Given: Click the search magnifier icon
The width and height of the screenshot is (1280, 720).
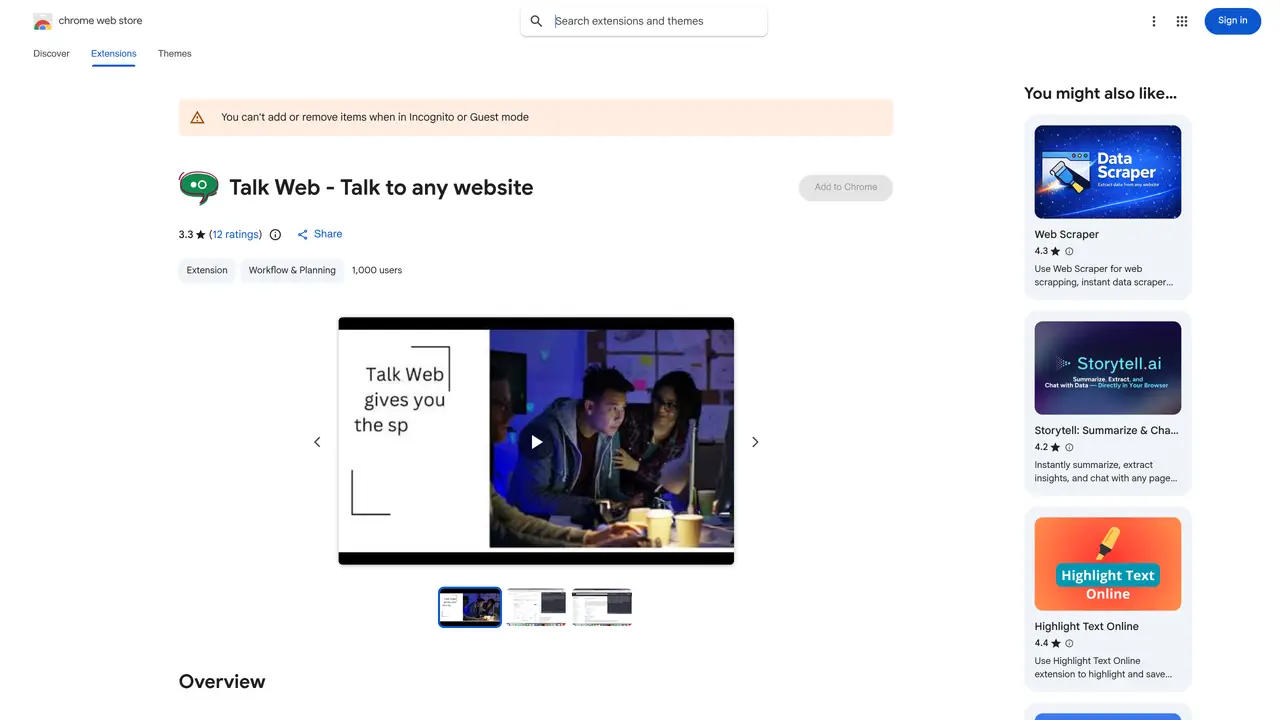Looking at the screenshot, I should (x=537, y=21).
